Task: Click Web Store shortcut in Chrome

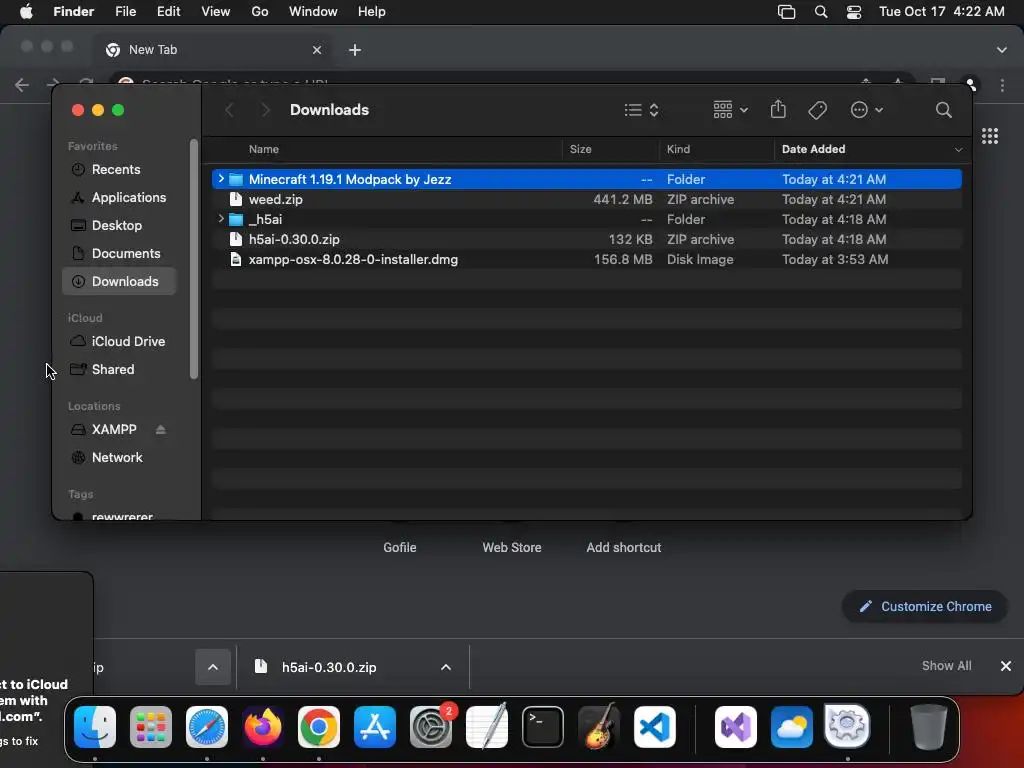Action: 512,547
